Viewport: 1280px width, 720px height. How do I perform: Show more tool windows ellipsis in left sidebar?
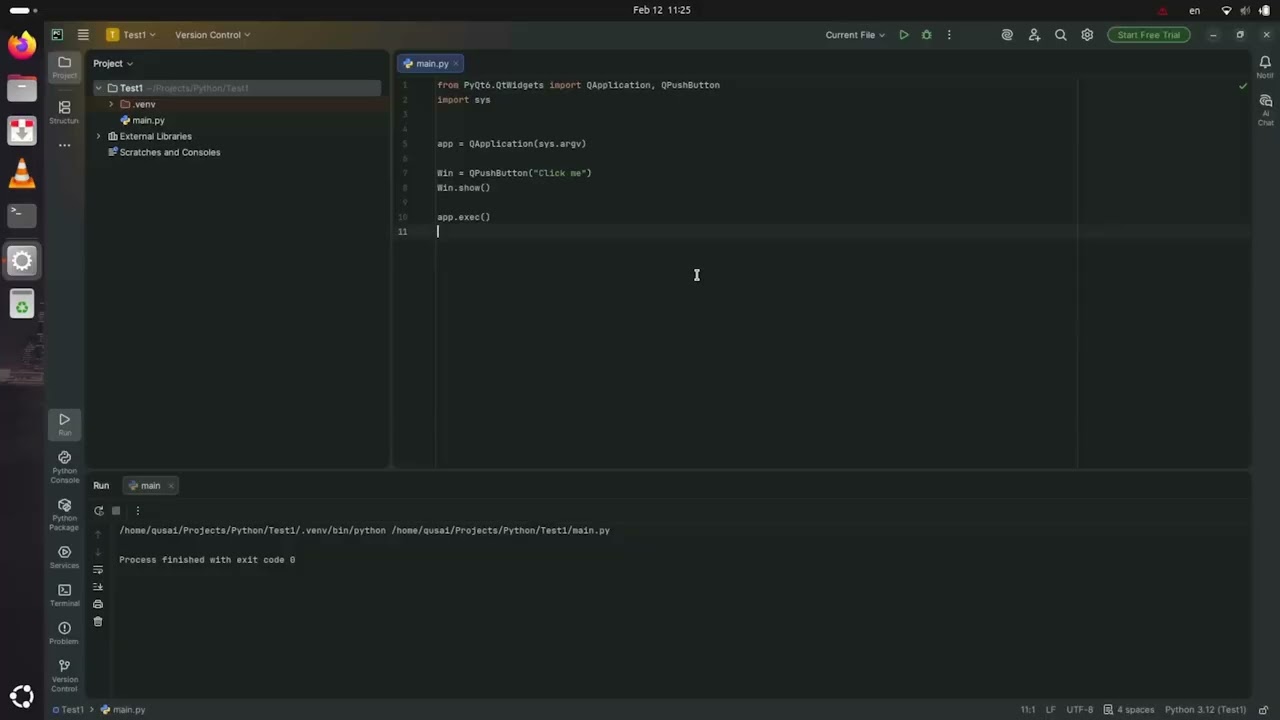(x=64, y=145)
